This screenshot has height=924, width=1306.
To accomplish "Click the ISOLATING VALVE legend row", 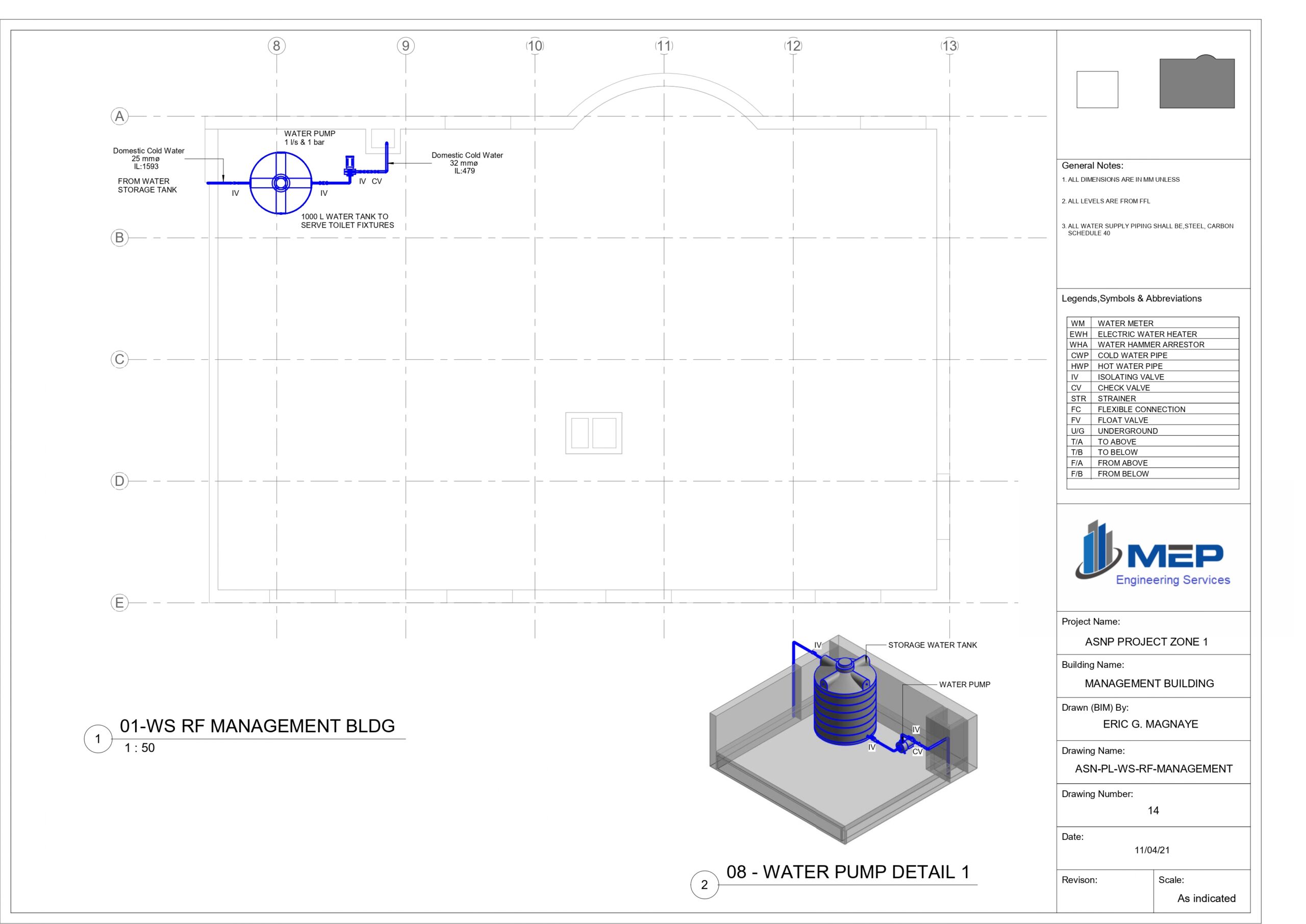I will pos(1130,377).
